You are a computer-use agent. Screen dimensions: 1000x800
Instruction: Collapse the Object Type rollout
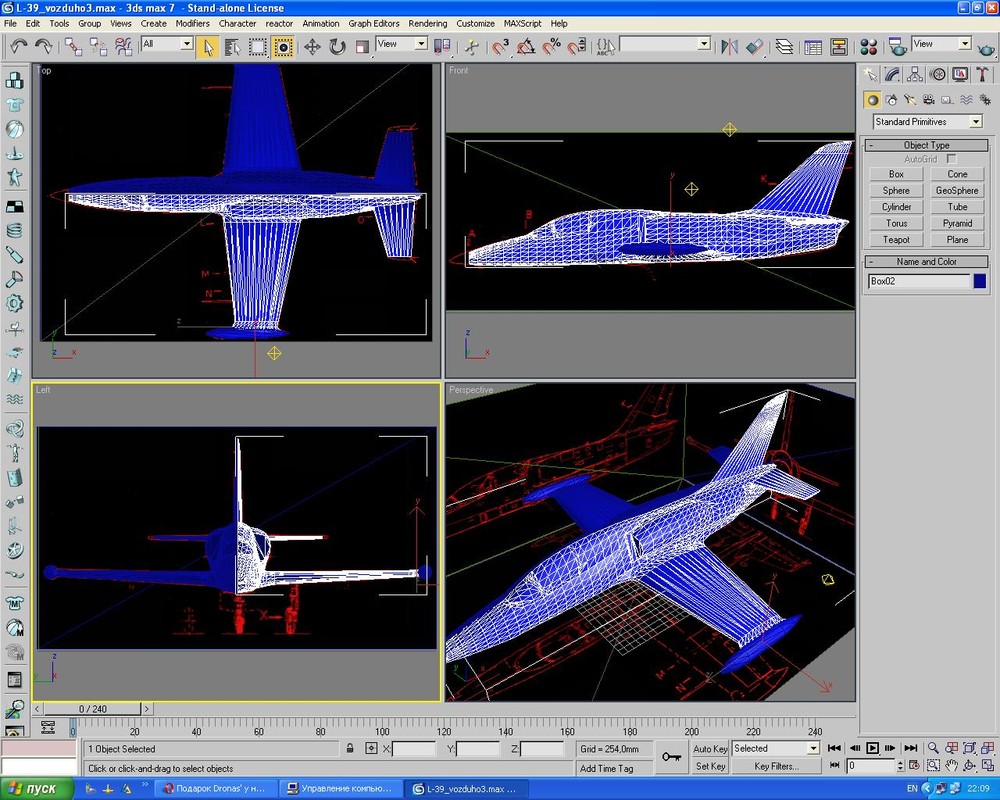pyautogui.click(x=926, y=145)
